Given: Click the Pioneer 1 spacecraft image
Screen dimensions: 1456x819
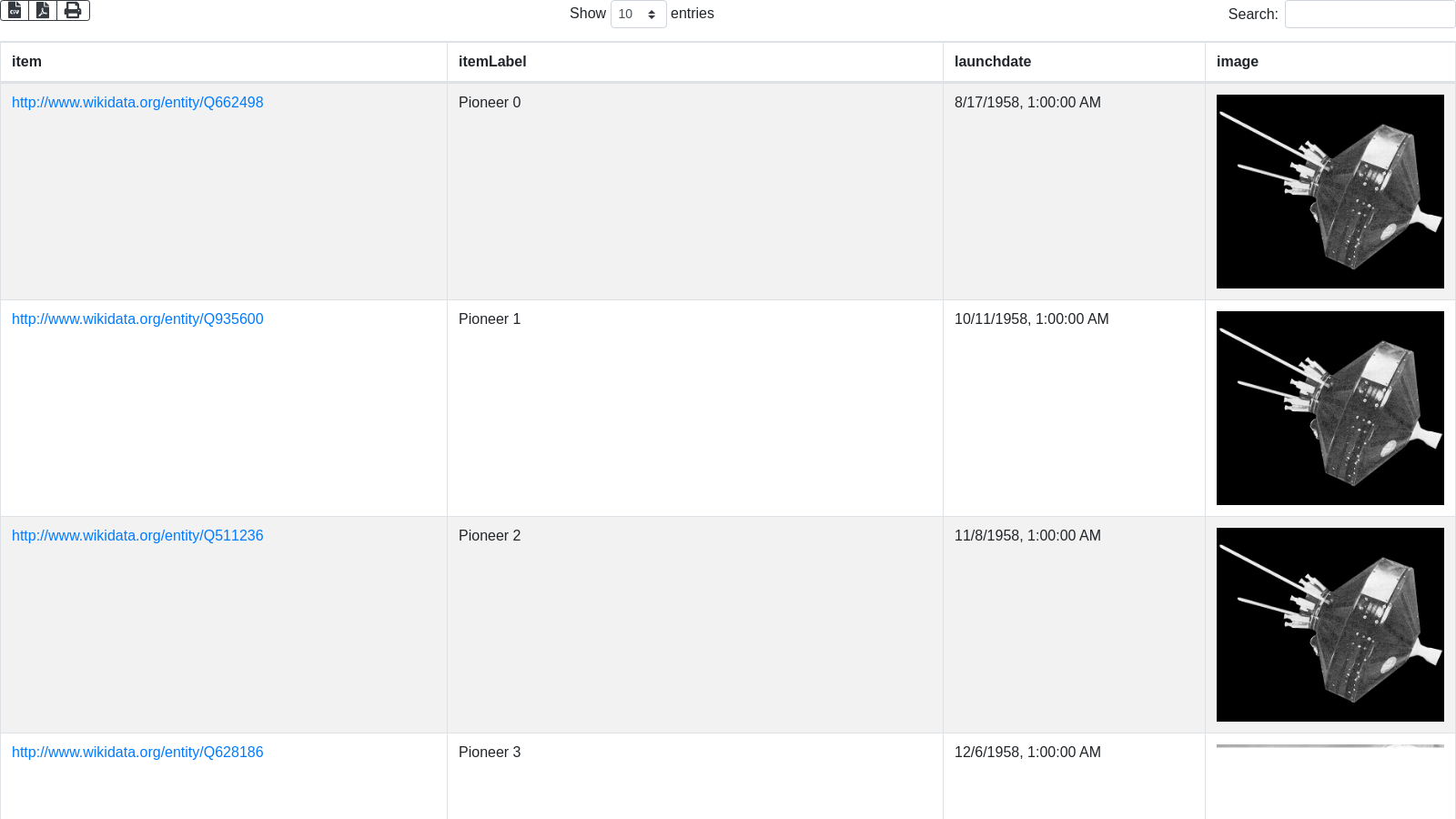Looking at the screenshot, I should pos(1330,408).
